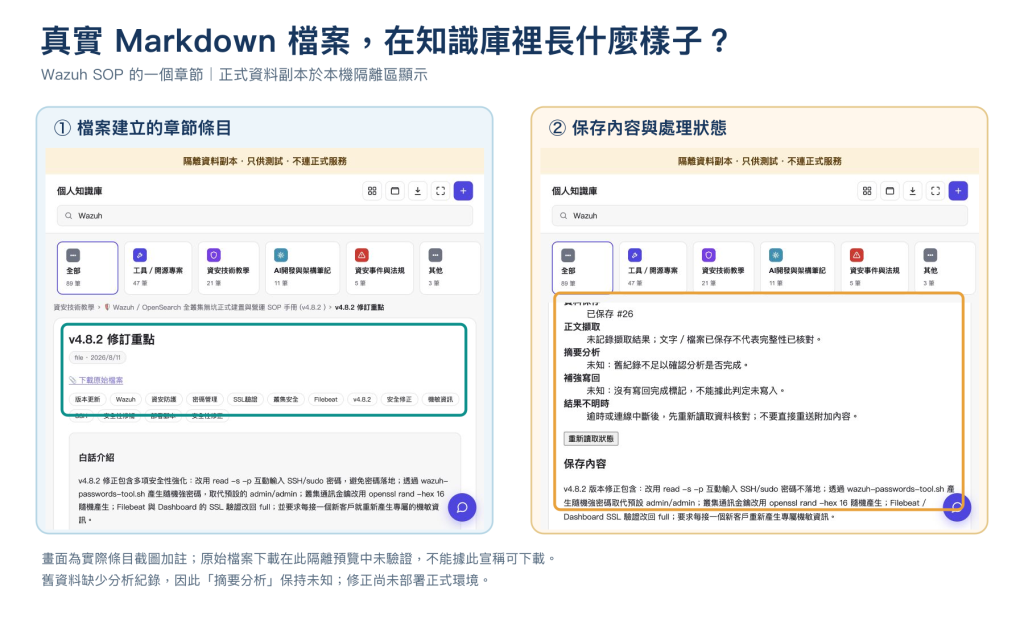
Task: Enter fullscreen mode in panel ②
Action: (936, 191)
